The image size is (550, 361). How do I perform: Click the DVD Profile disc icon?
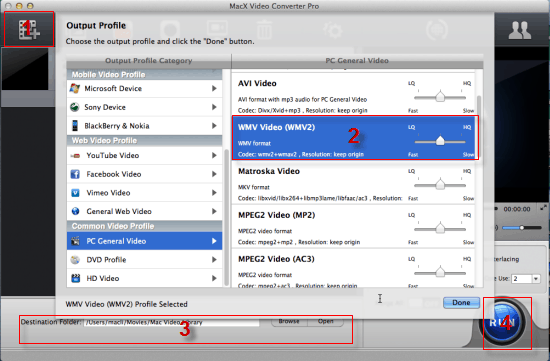(x=75, y=260)
